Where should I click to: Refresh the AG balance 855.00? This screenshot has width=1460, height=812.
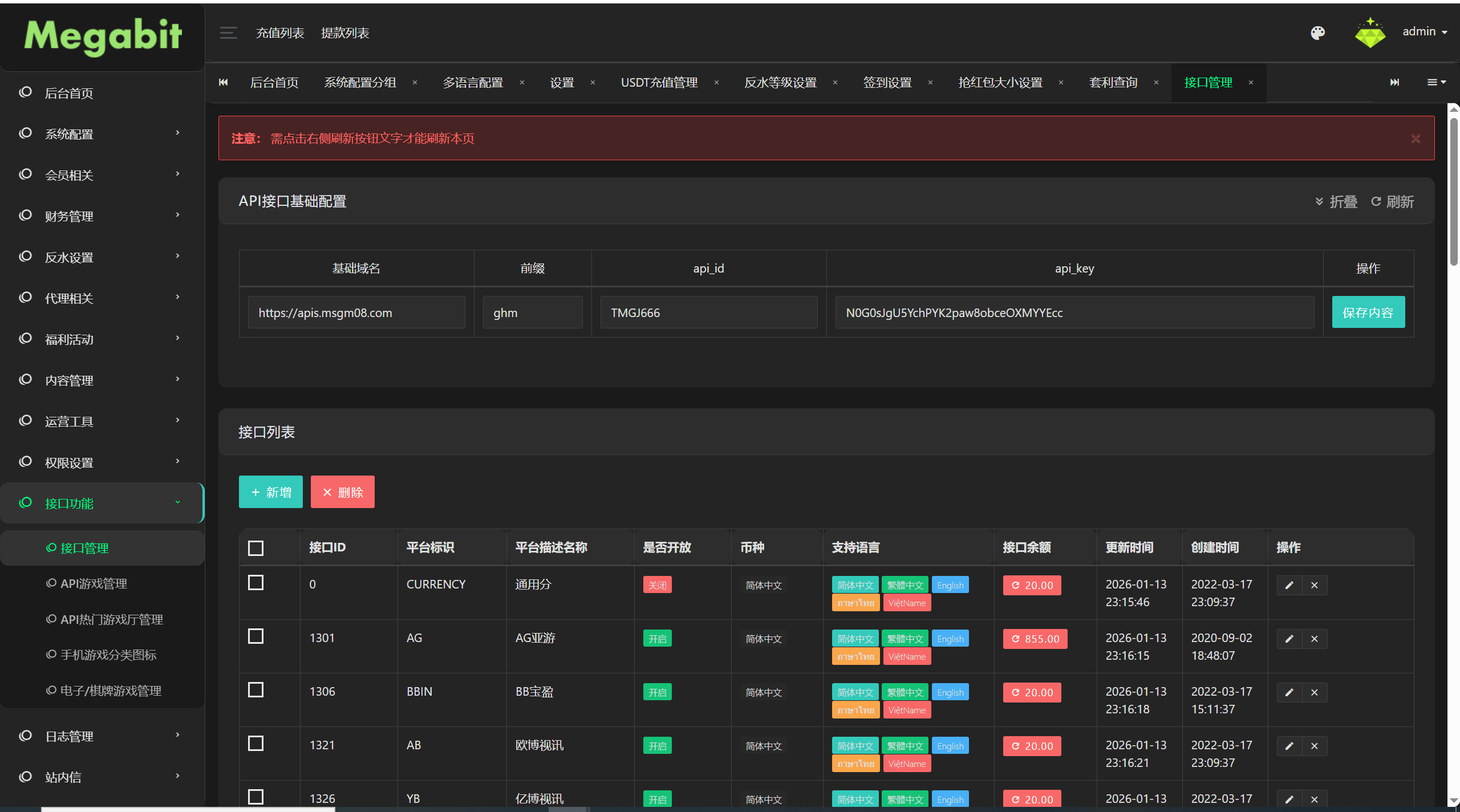[x=1035, y=639]
